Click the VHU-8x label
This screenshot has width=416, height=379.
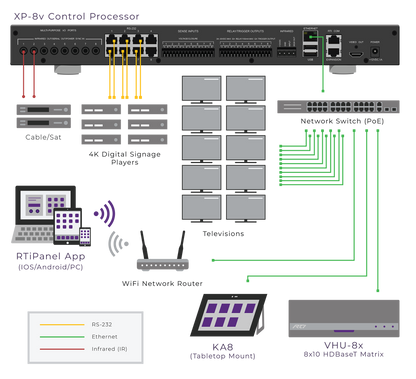[344, 345]
